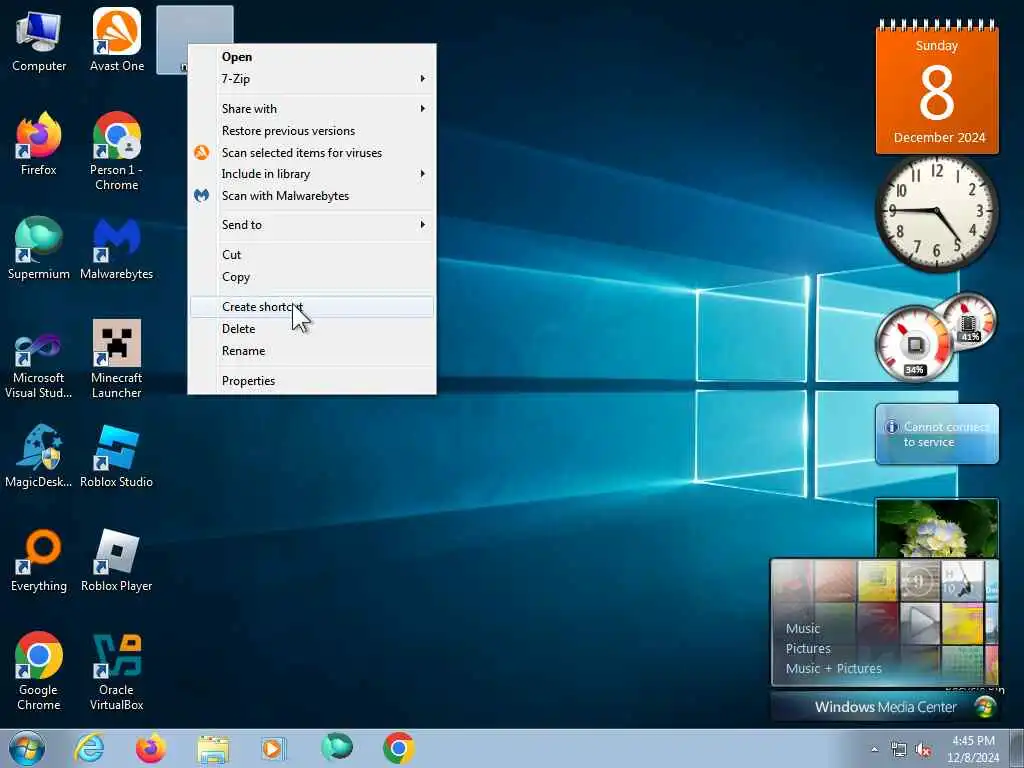Show hidden system tray icons

[x=874, y=750]
